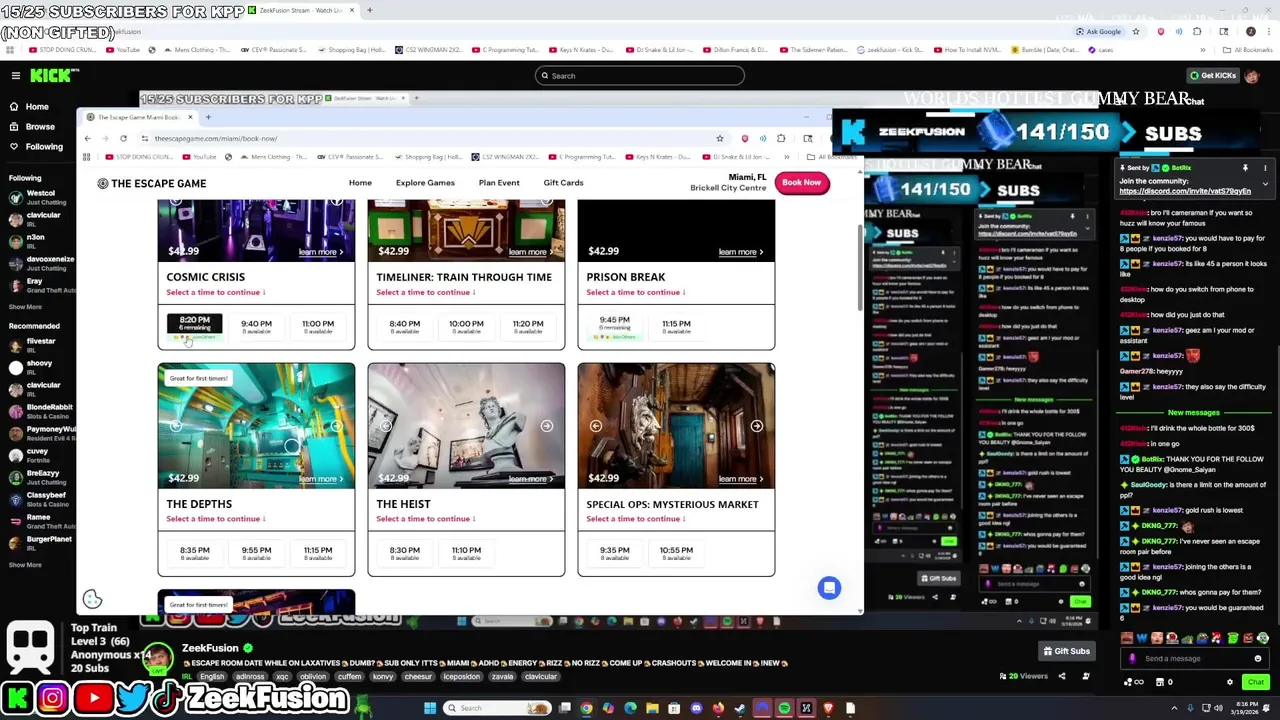Expand Show More under Following
This screenshot has height=720, width=1280.
pos(25,307)
